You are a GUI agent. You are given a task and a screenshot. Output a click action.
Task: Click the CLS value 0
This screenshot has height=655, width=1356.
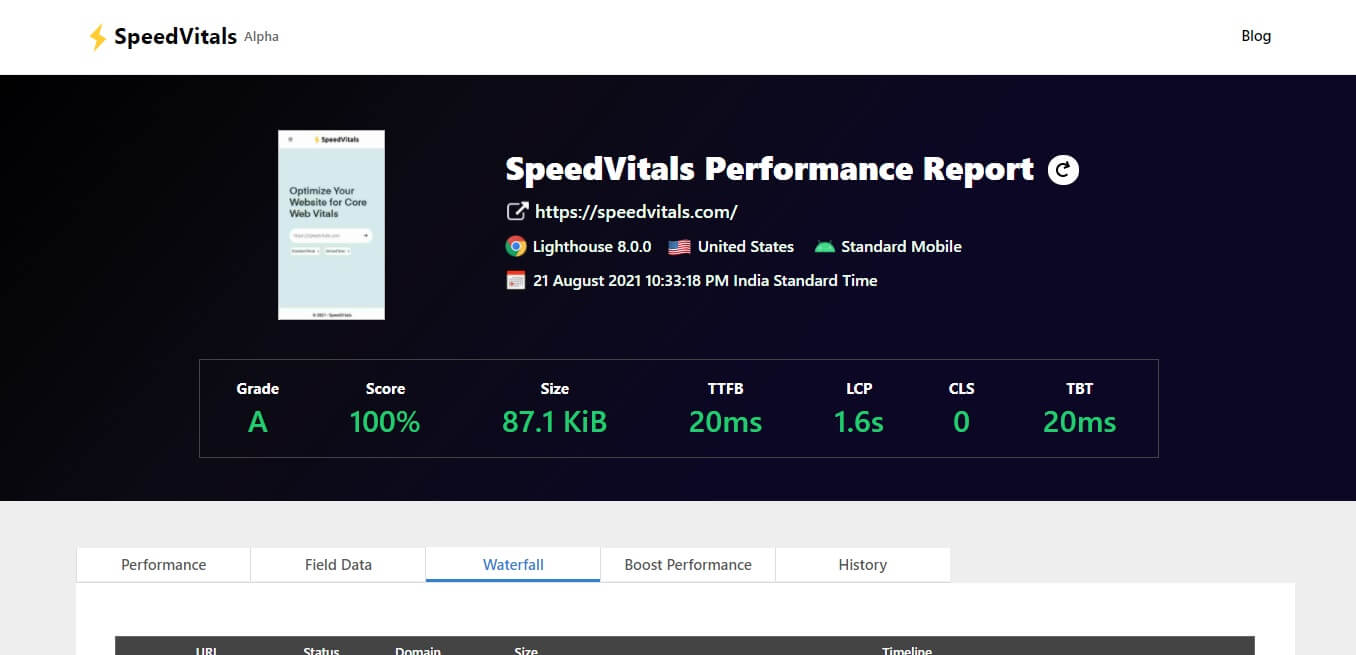click(961, 422)
